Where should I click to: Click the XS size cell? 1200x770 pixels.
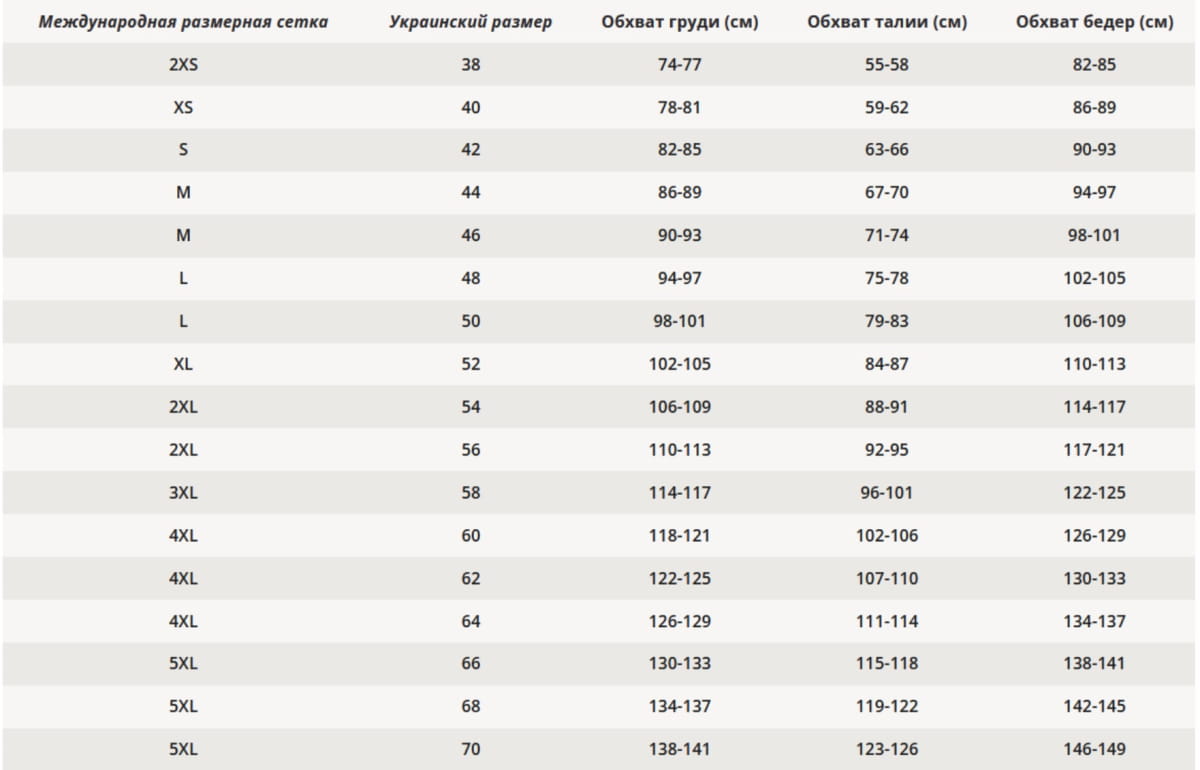tap(183, 107)
